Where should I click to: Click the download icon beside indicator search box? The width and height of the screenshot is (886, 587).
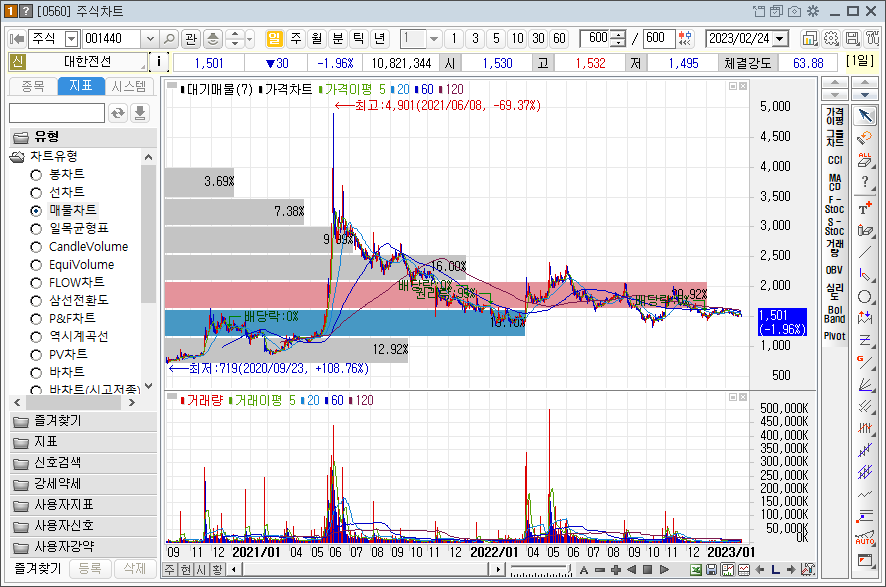140,113
